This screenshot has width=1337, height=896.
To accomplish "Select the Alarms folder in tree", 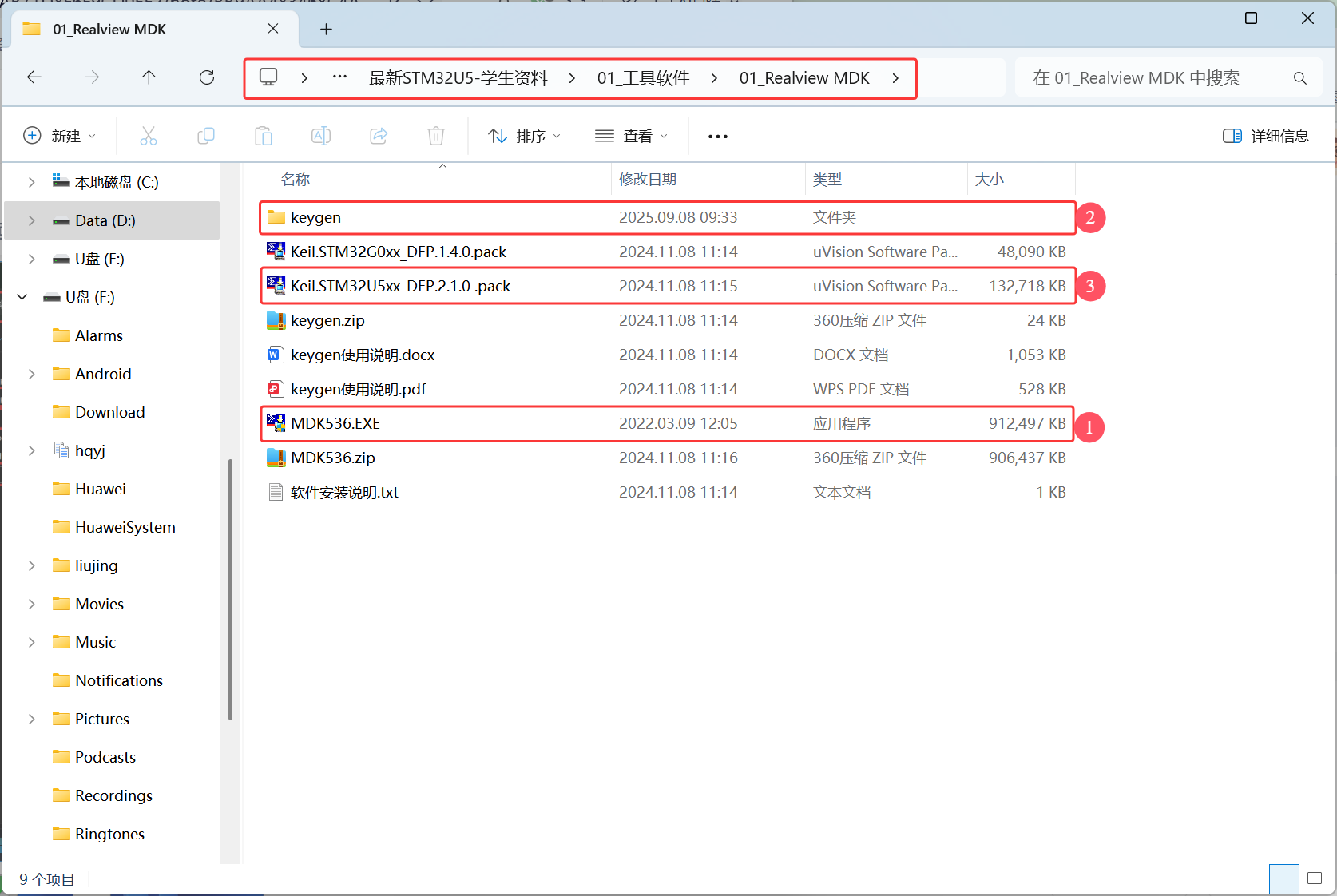I will [99, 335].
